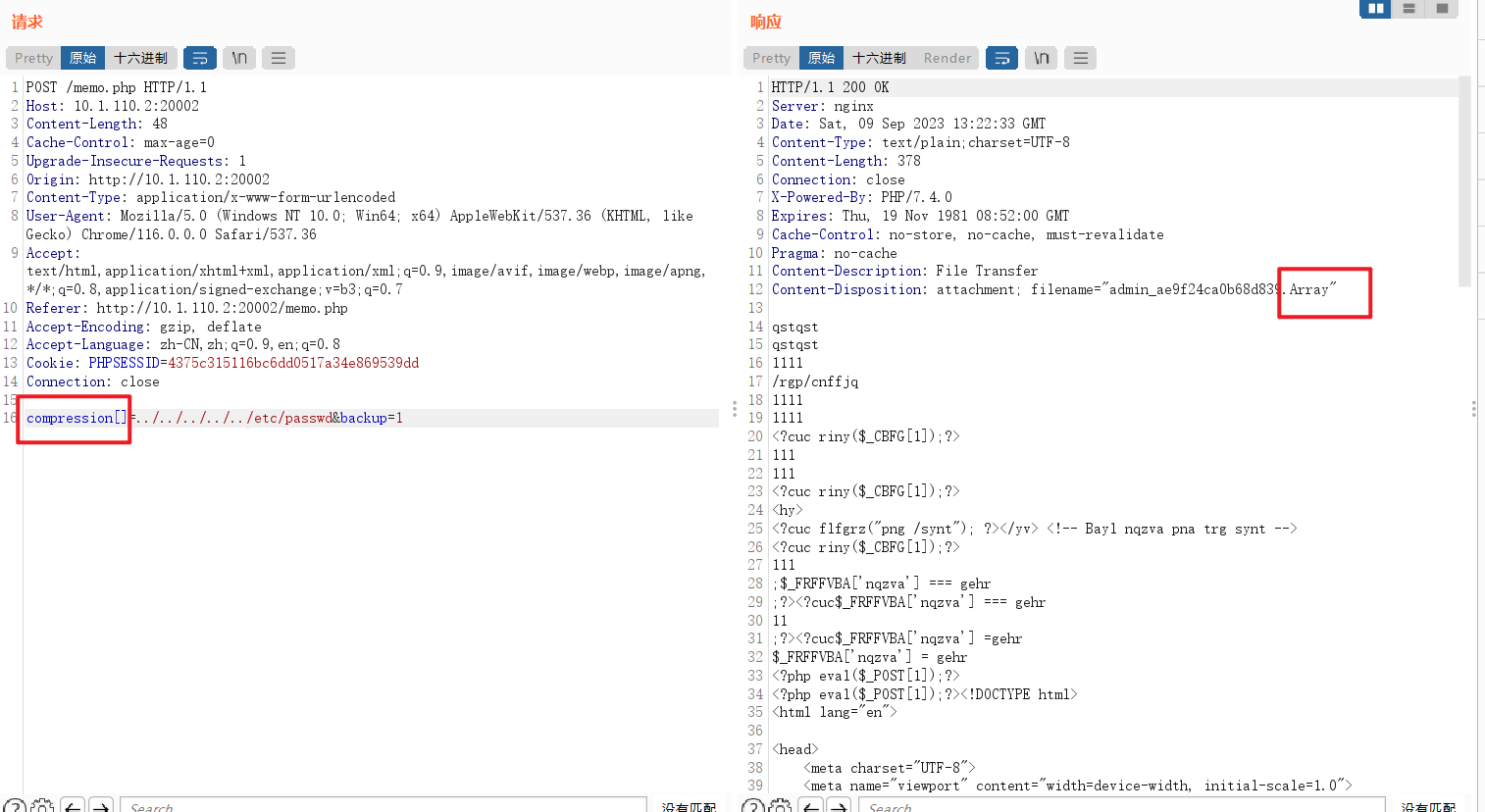Click the 'Accept-Language: zh-CN' header

click(x=183, y=344)
